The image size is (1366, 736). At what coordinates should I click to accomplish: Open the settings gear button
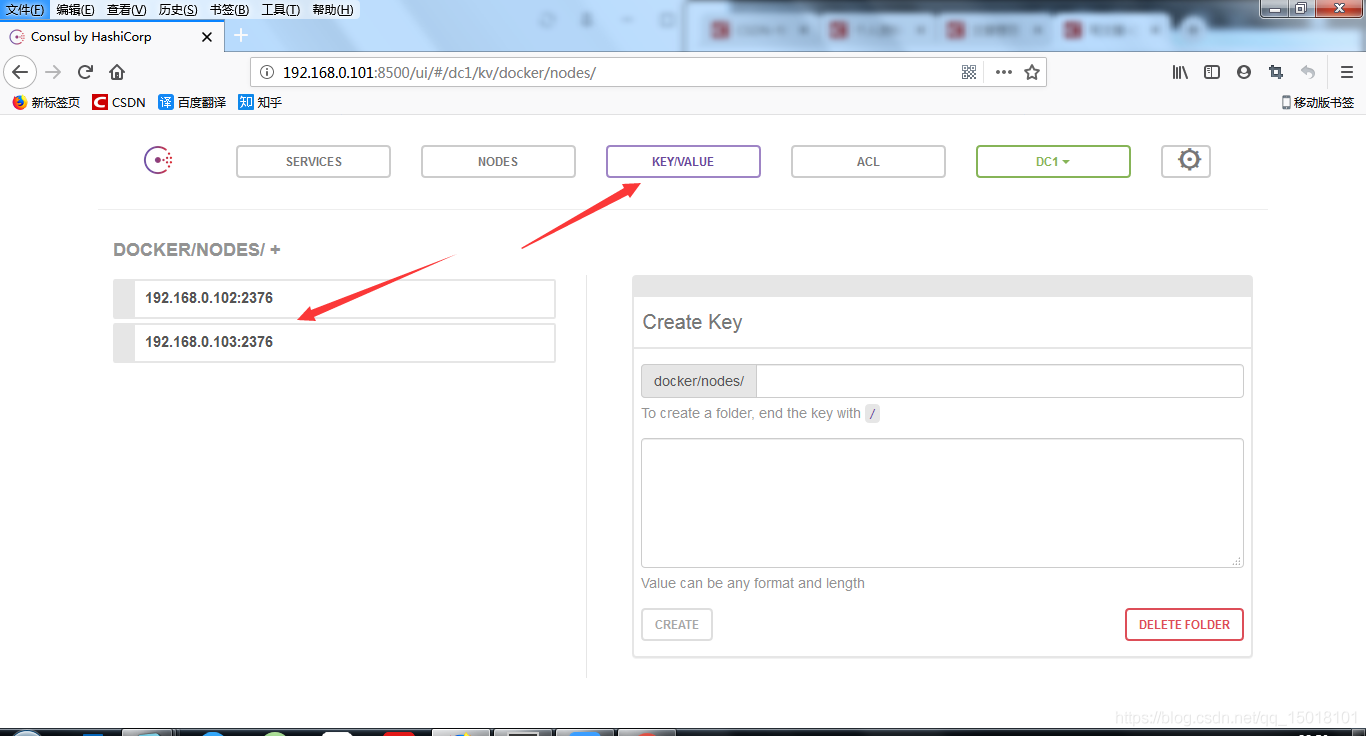coord(1186,161)
